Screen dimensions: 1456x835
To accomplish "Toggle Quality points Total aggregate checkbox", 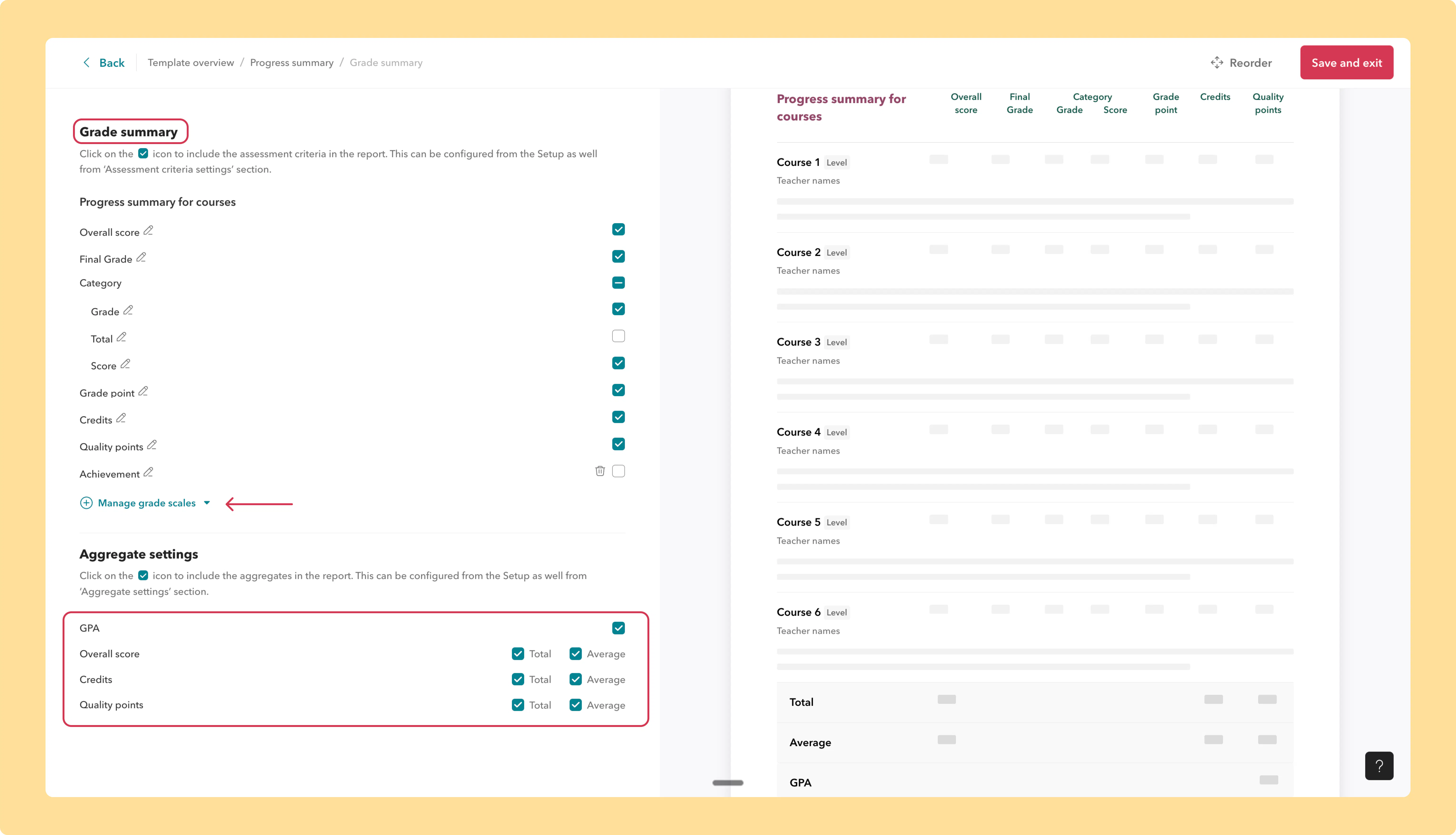I will [x=518, y=705].
